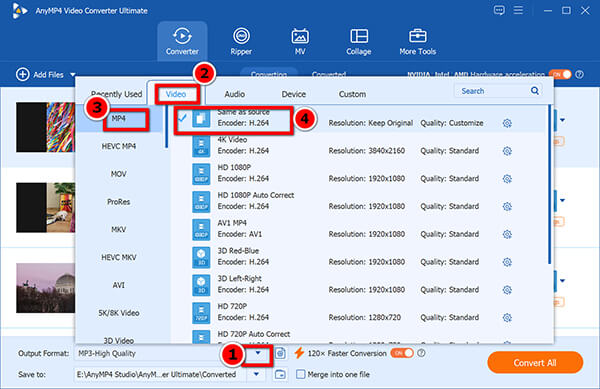The width and height of the screenshot is (600, 389).
Task: Check Merge into one file
Action: 301,374
